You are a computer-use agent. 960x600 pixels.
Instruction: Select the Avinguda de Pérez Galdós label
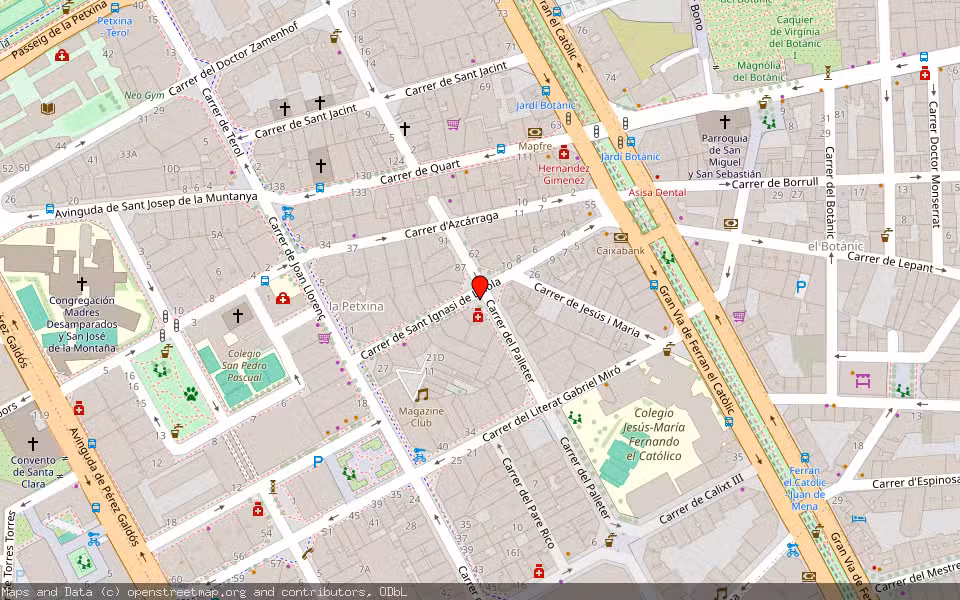tap(105, 487)
